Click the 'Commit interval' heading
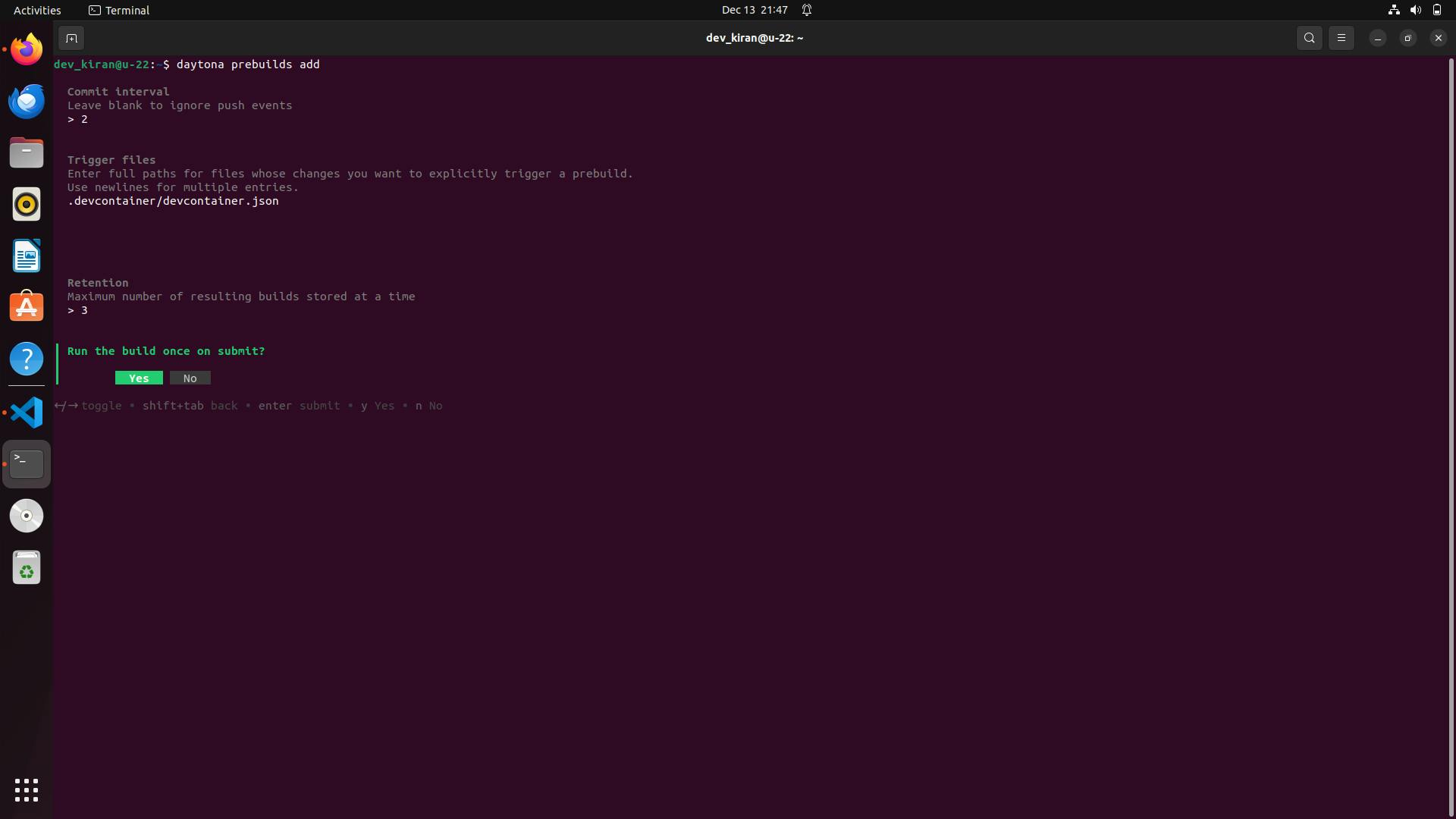Screen dimensions: 1456x819 [118, 92]
